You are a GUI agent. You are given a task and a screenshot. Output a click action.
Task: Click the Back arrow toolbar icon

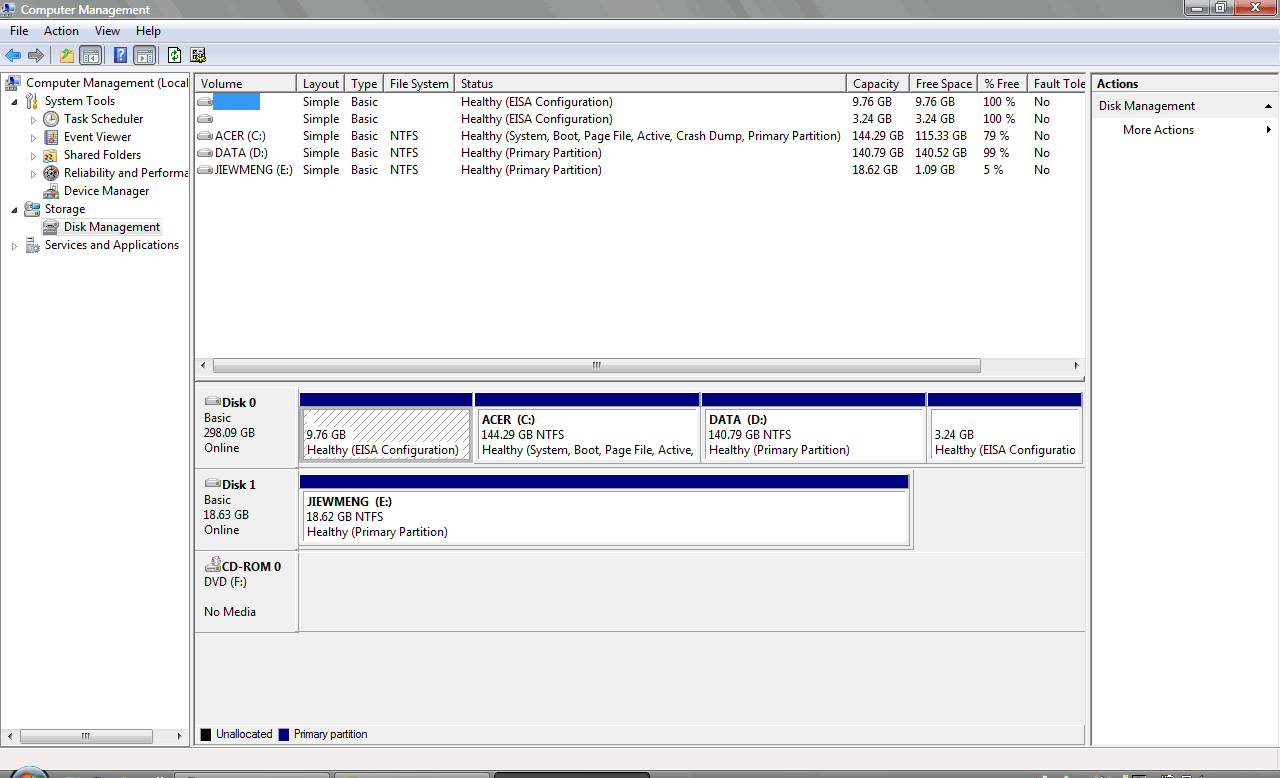click(x=13, y=56)
